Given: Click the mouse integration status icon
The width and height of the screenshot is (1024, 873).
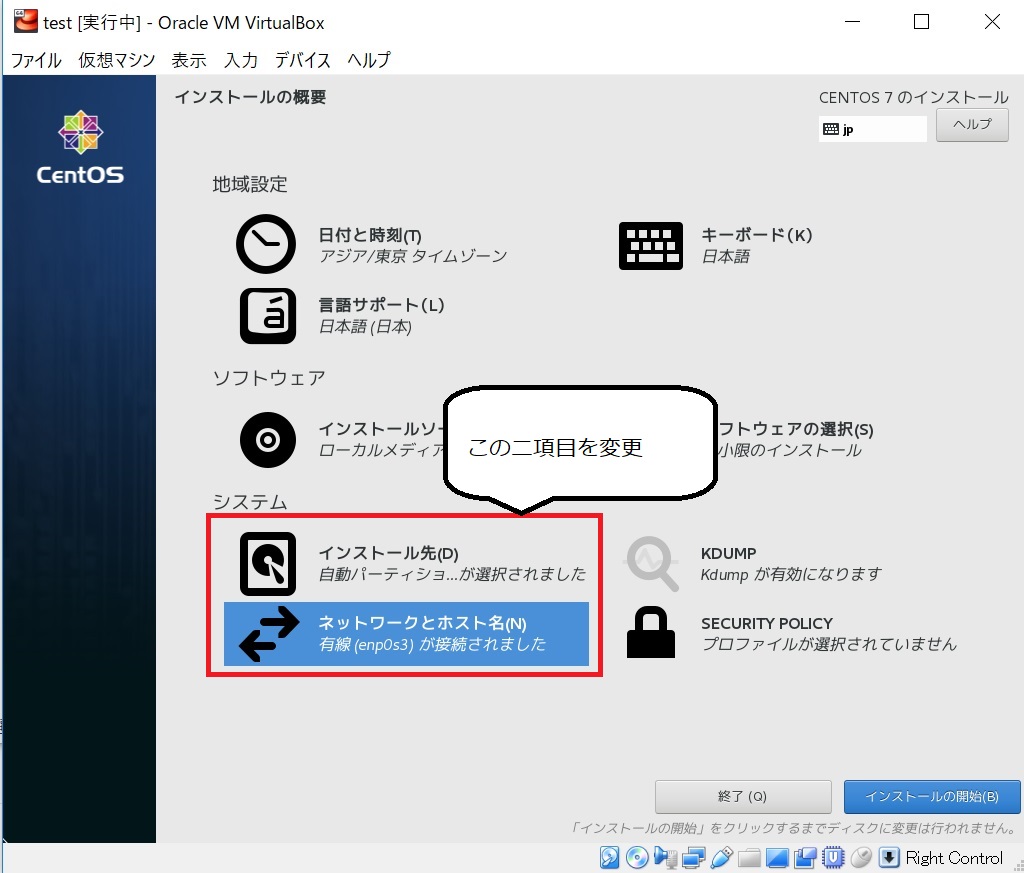Looking at the screenshot, I should (x=861, y=857).
